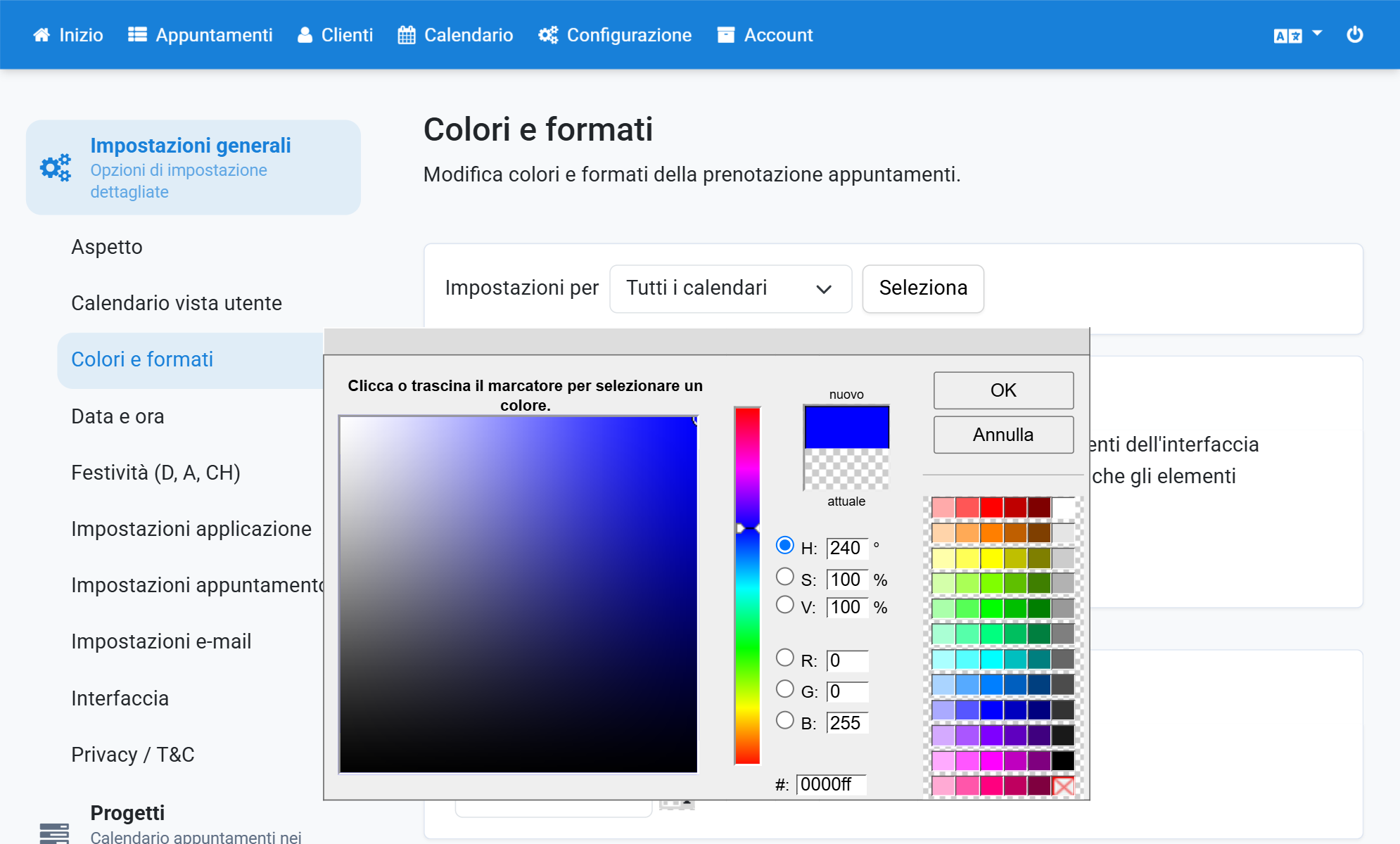Open the Tutti i calendari dropdown
The width and height of the screenshot is (1400, 844).
730,288
